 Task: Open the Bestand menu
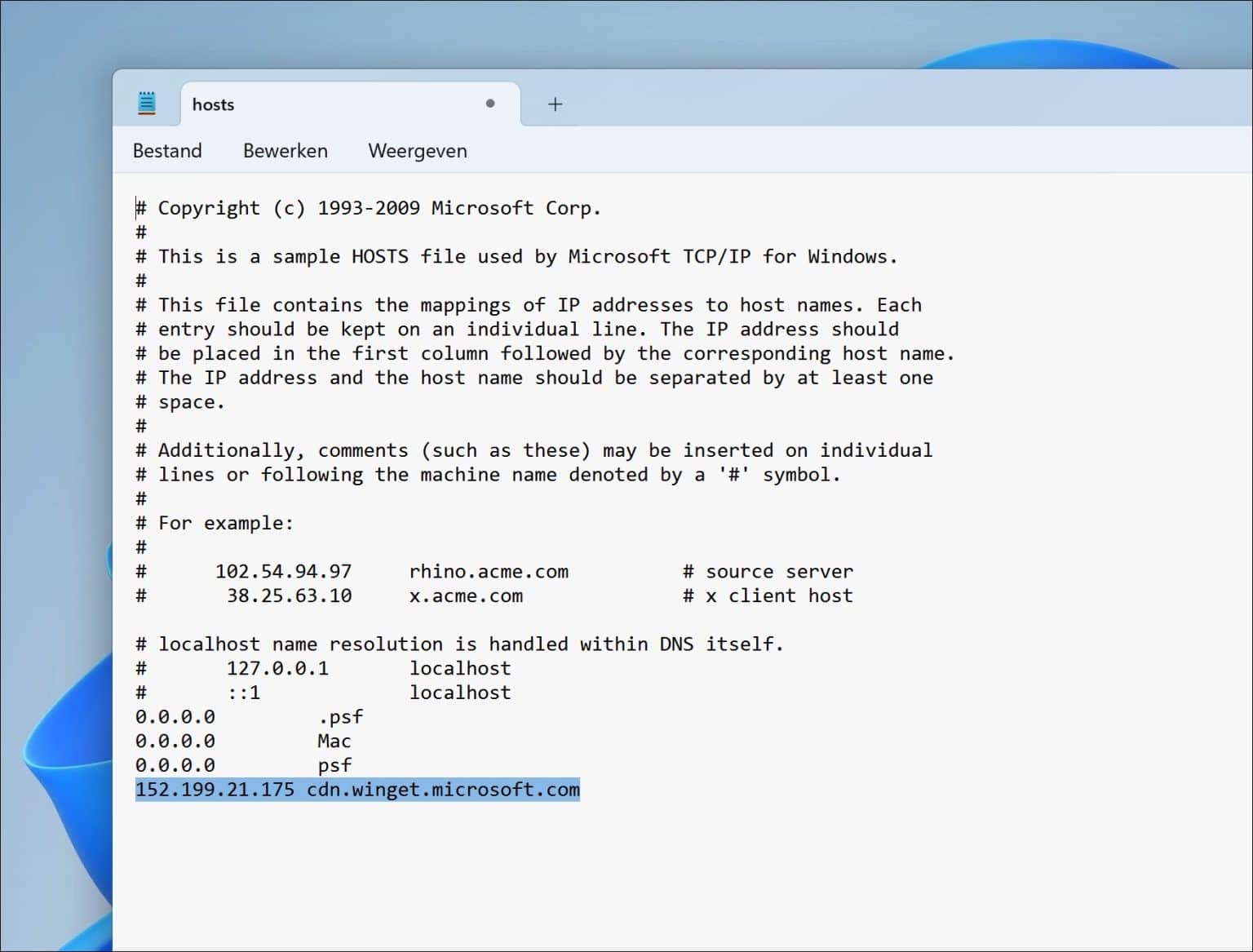click(167, 151)
